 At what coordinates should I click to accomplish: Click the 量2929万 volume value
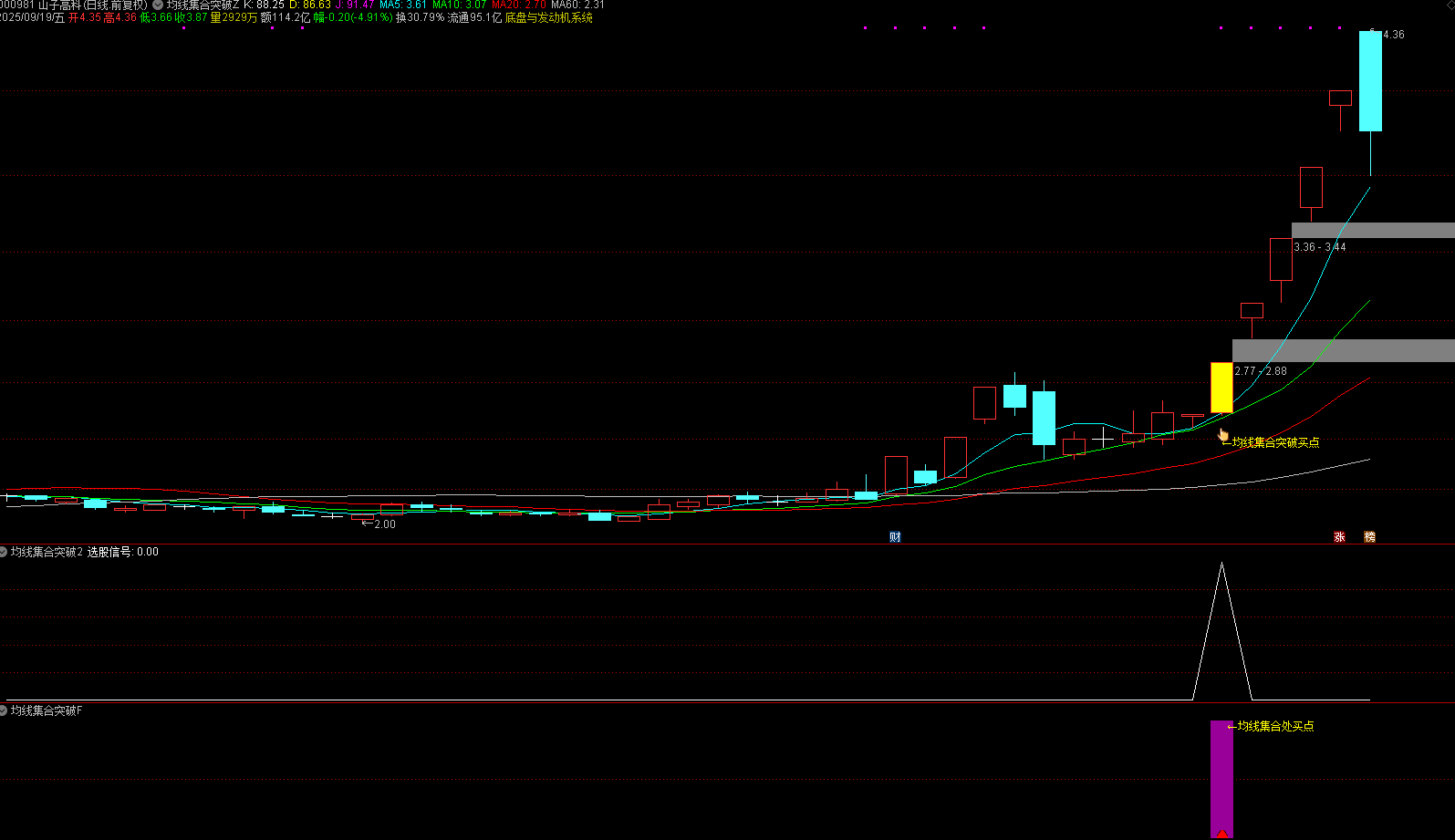[234, 17]
